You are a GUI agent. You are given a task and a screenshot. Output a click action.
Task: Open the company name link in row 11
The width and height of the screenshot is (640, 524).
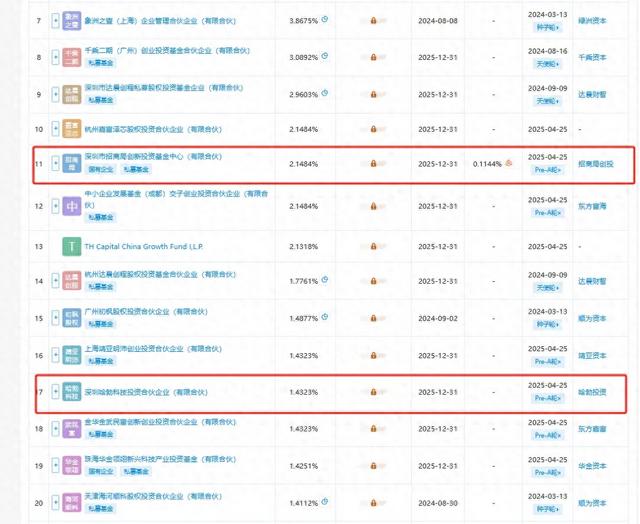coord(153,156)
